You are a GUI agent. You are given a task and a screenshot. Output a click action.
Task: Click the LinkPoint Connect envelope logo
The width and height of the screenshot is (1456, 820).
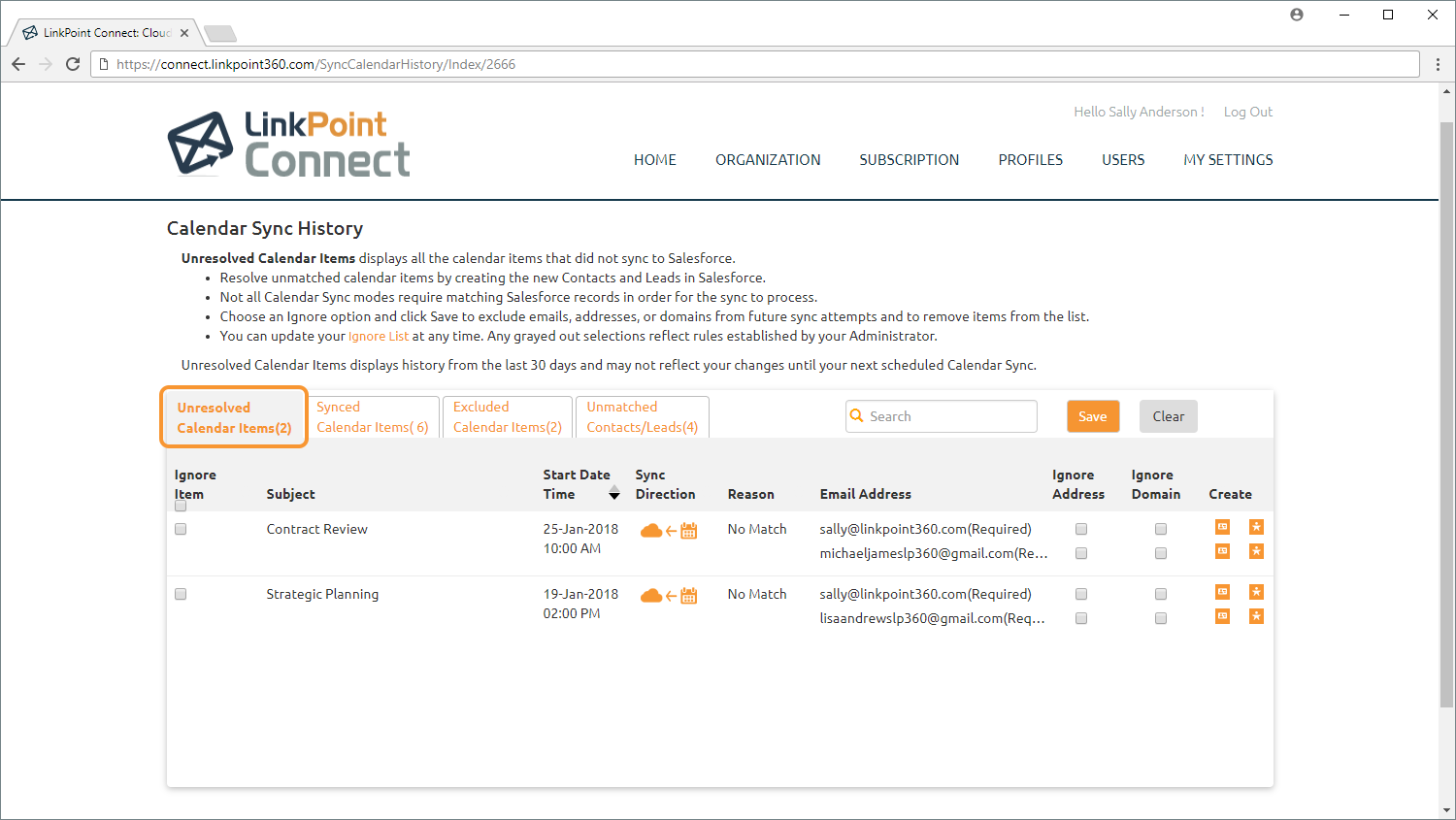pyautogui.click(x=200, y=144)
